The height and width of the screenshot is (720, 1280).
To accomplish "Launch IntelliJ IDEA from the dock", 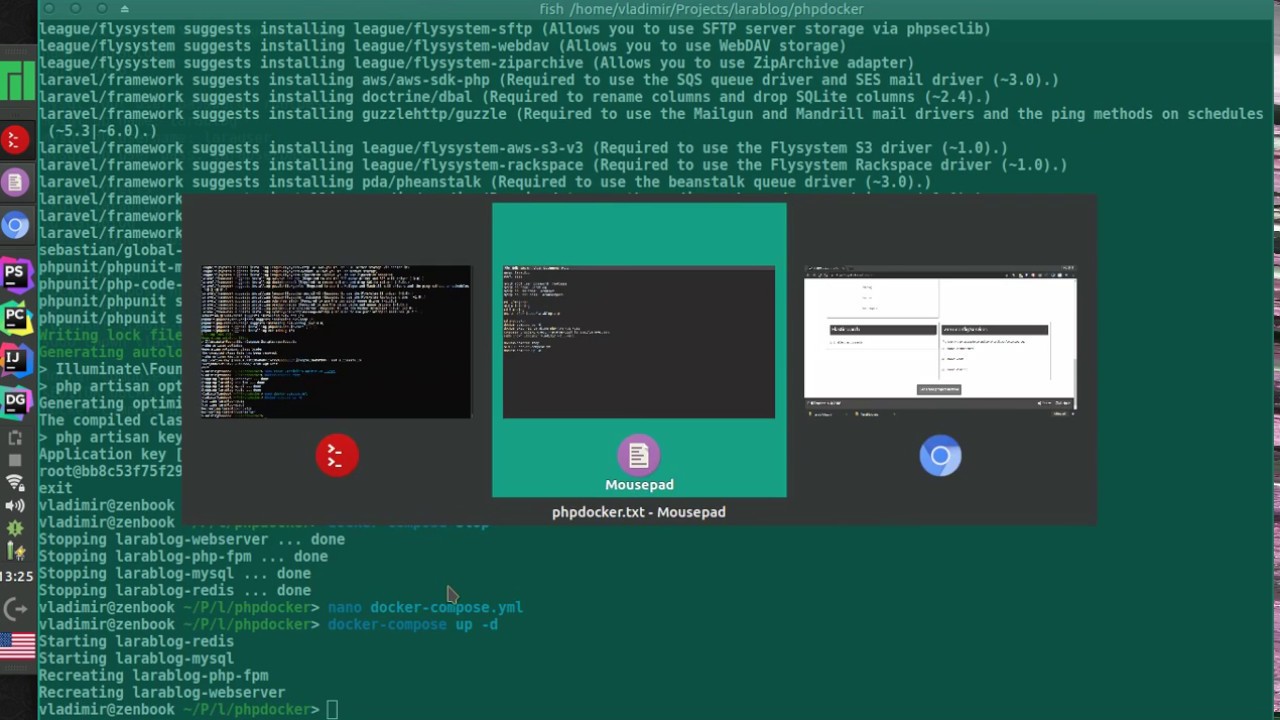I will [x=15, y=360].
